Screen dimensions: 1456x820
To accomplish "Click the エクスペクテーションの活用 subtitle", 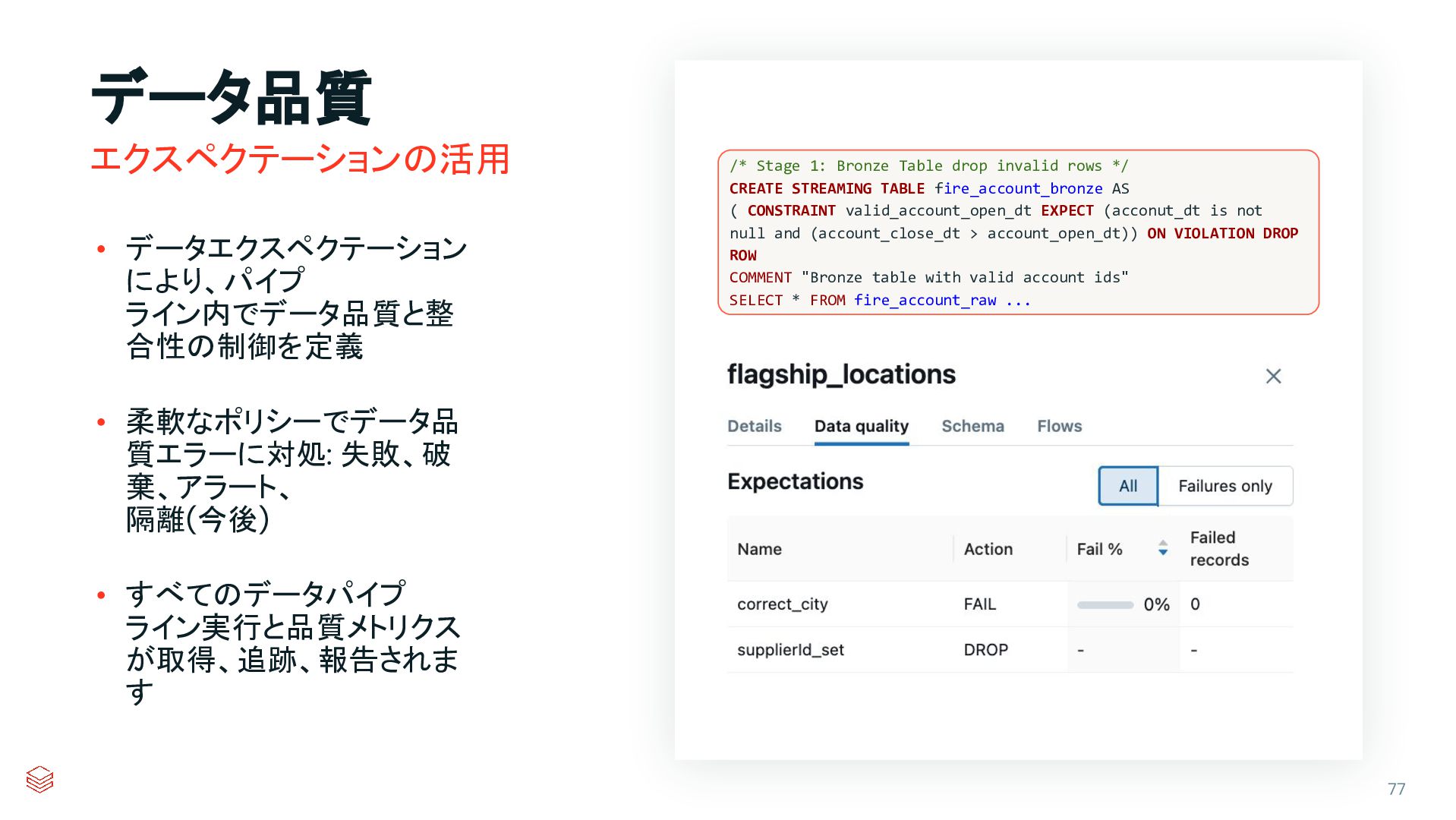I will coord(300,159).
